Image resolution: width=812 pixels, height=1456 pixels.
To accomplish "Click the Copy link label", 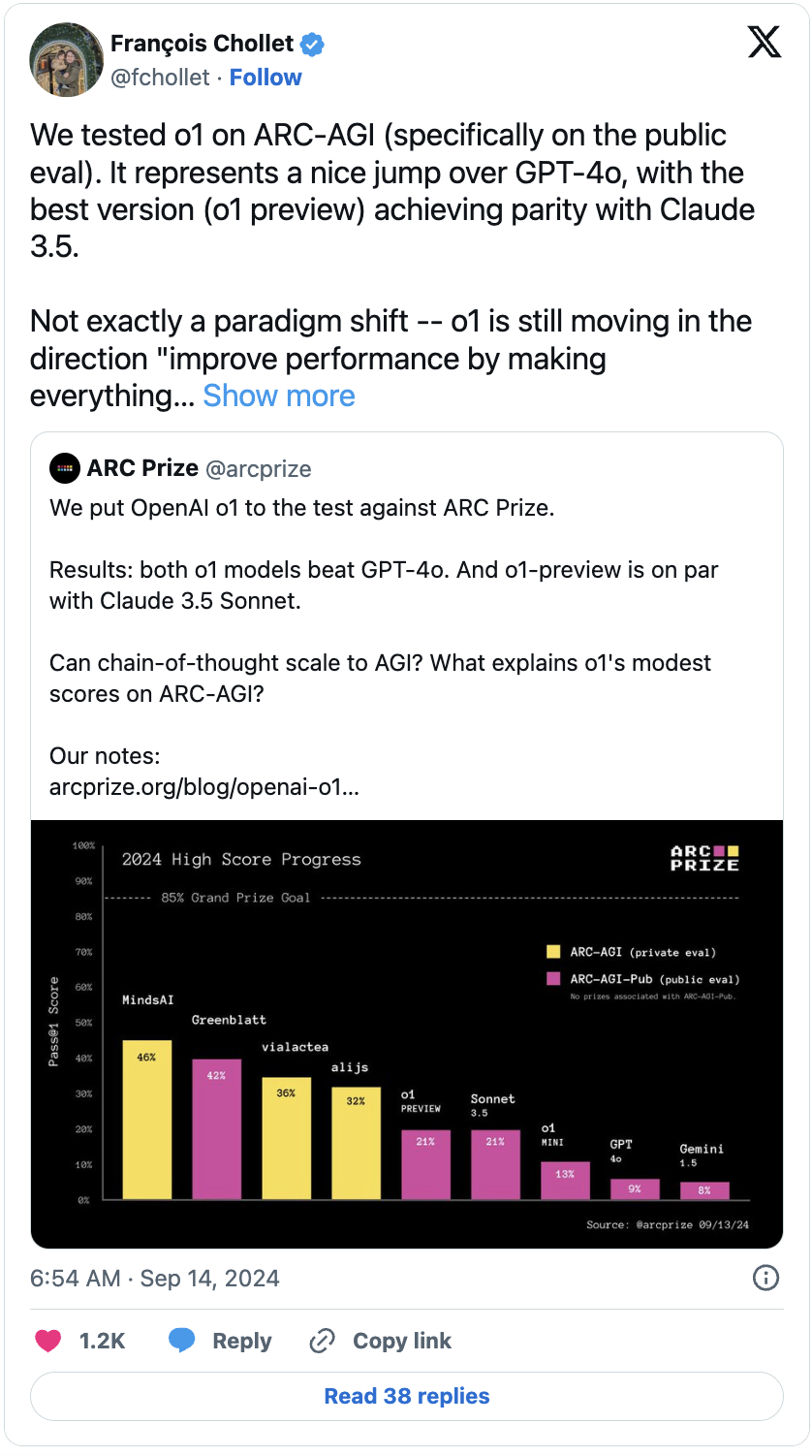I will pos(402,1341).
